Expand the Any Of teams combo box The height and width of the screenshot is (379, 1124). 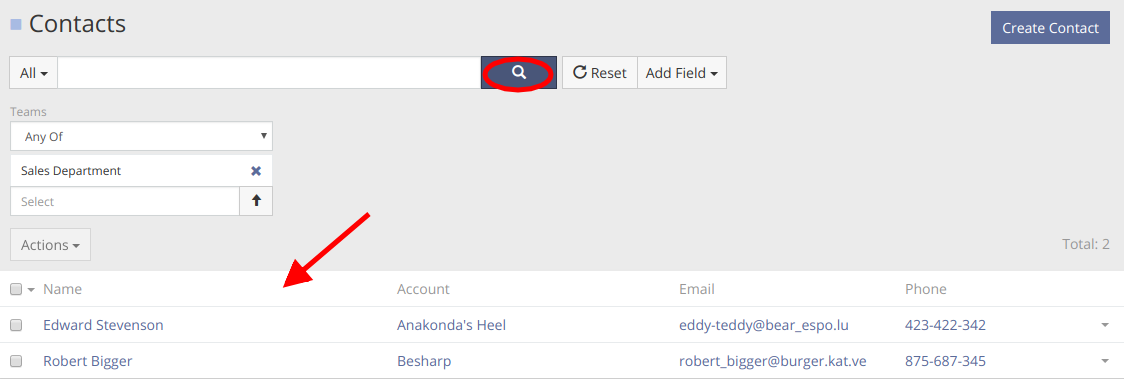pyautogui.click(x=141, y=136)
